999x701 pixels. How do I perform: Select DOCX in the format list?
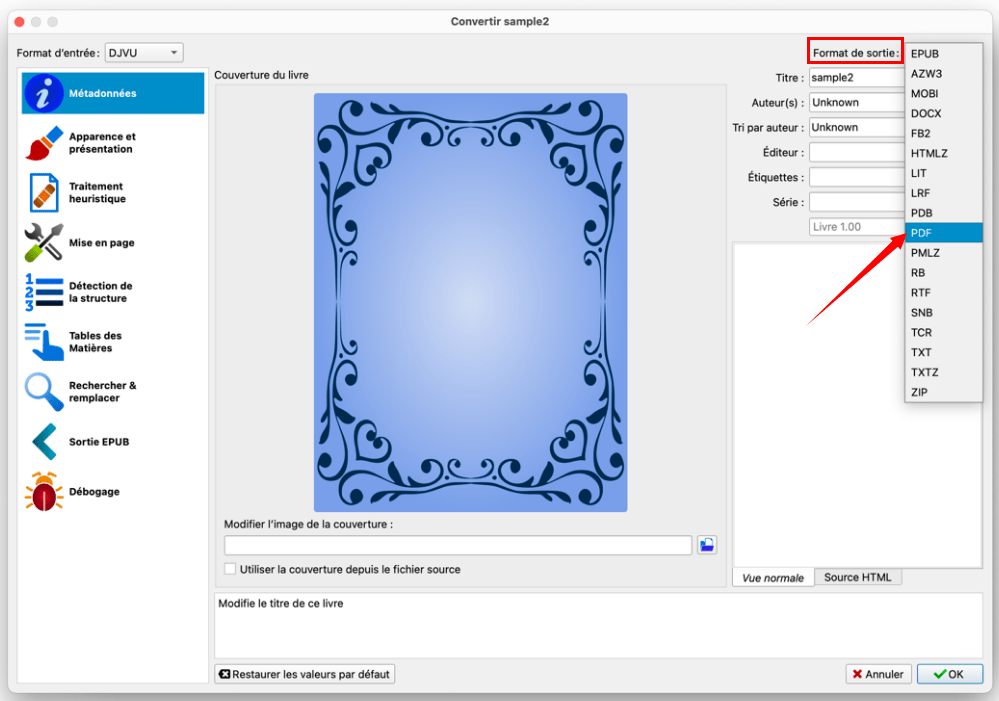943,113
